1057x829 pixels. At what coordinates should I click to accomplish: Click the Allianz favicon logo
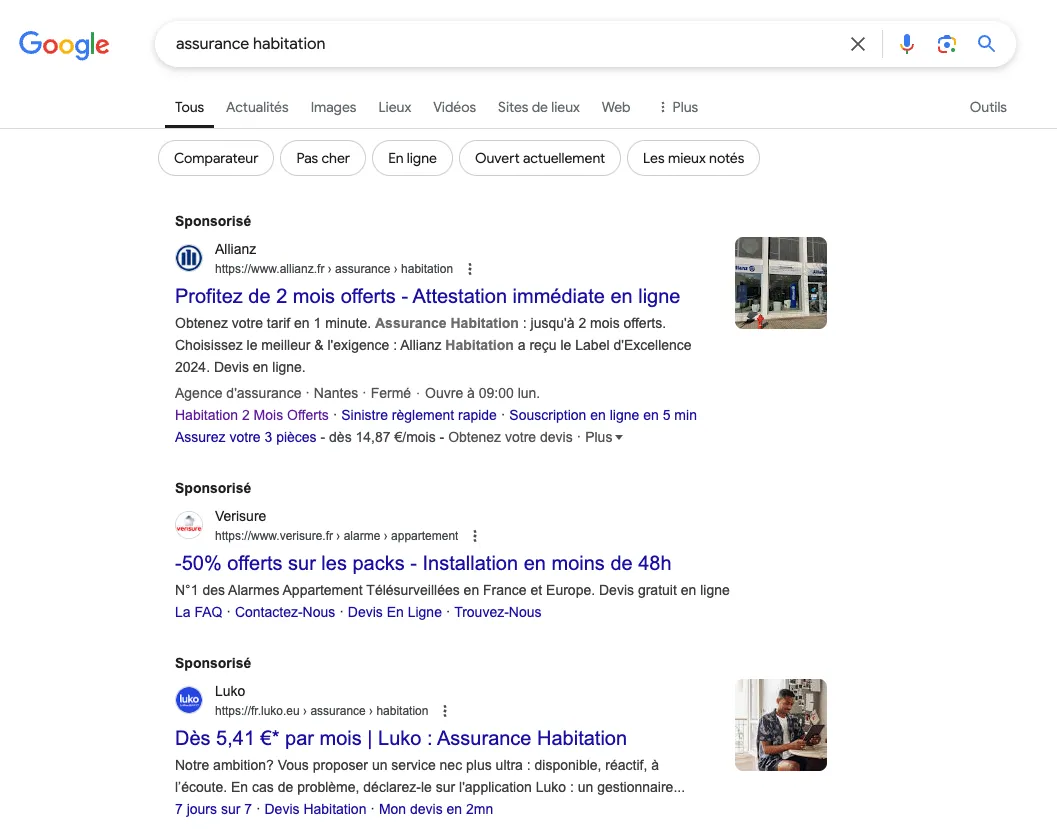coord(189,258)
